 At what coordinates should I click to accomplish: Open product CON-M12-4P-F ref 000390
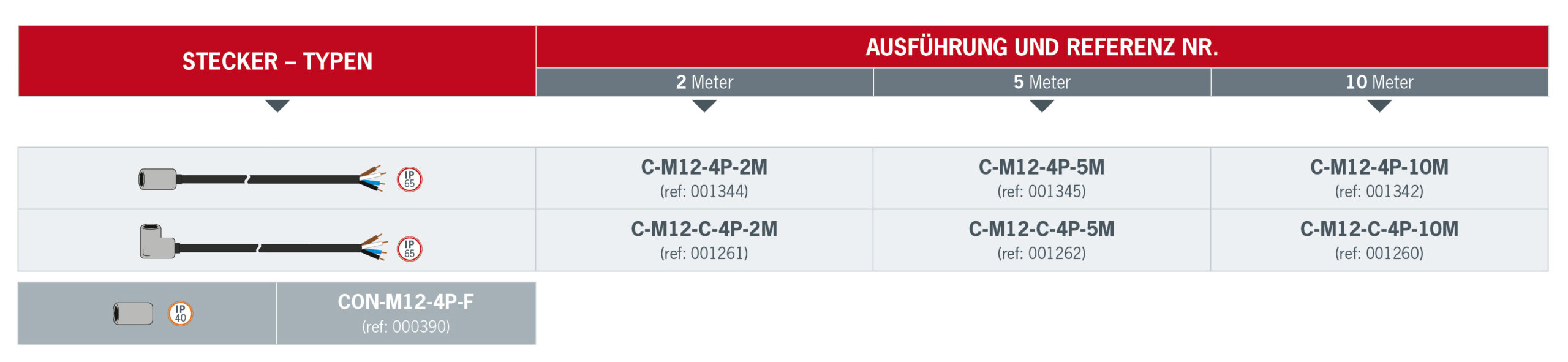pyautogui.click(x=406, y=313)
